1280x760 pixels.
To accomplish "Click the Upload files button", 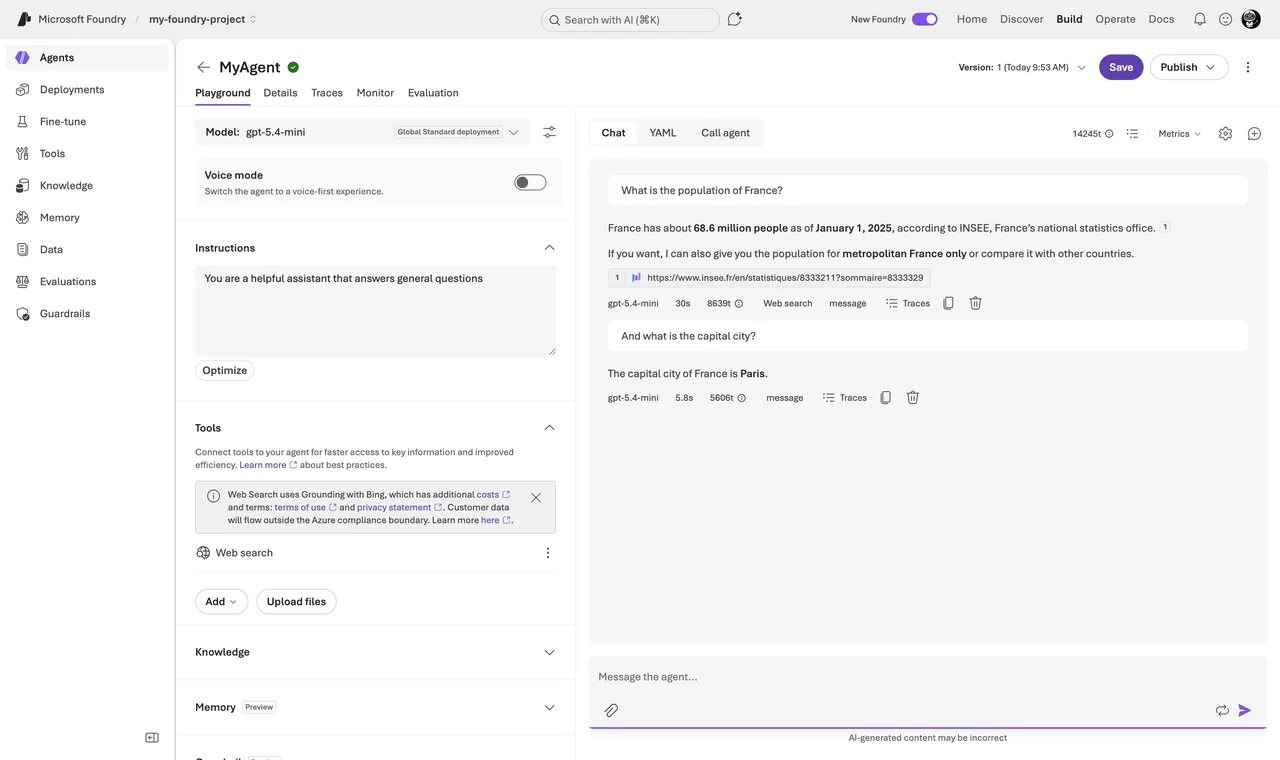I will [x=296, y=601].
